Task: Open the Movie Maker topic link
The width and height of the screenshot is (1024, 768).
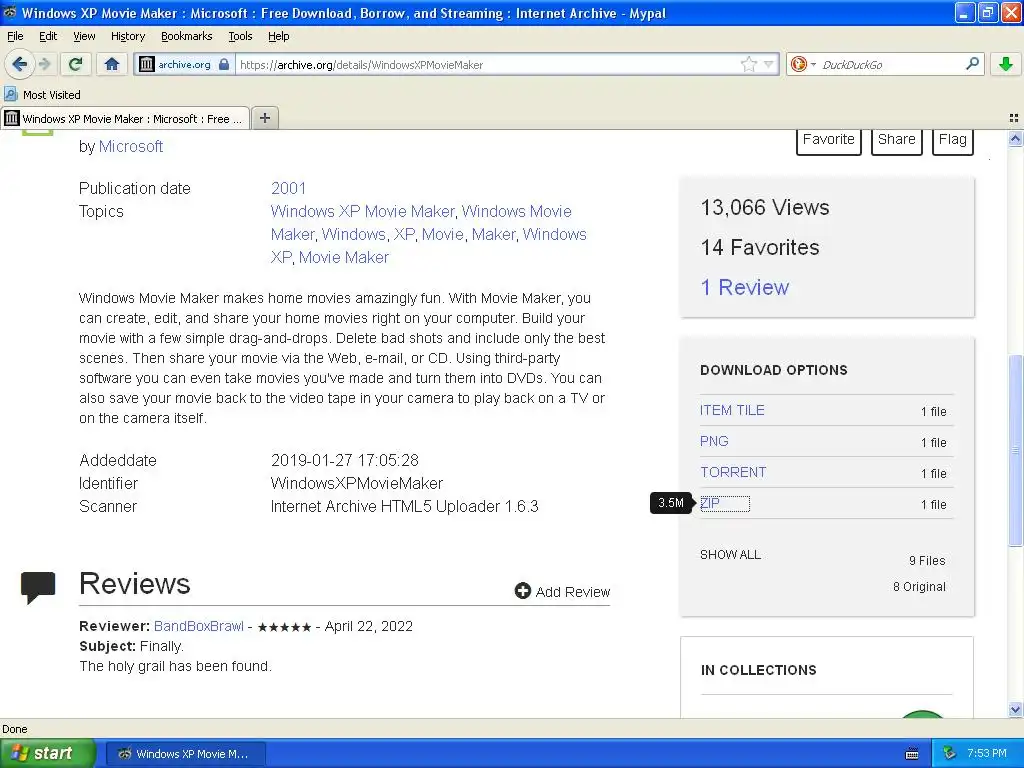Action: click(x=344, y=257)
